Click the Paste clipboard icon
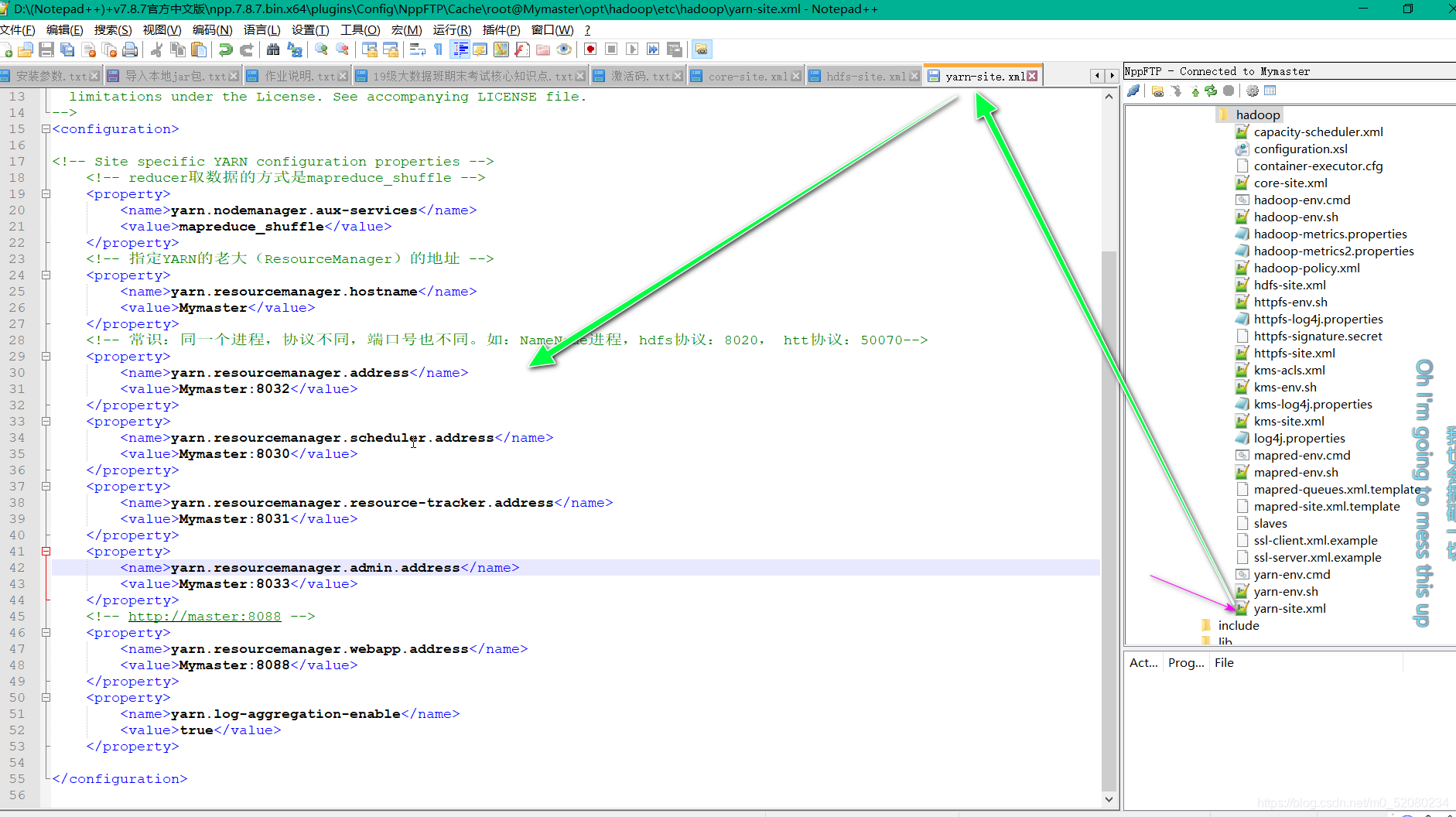This screenshot has height=817, width=1456. [x=199, y=50]
